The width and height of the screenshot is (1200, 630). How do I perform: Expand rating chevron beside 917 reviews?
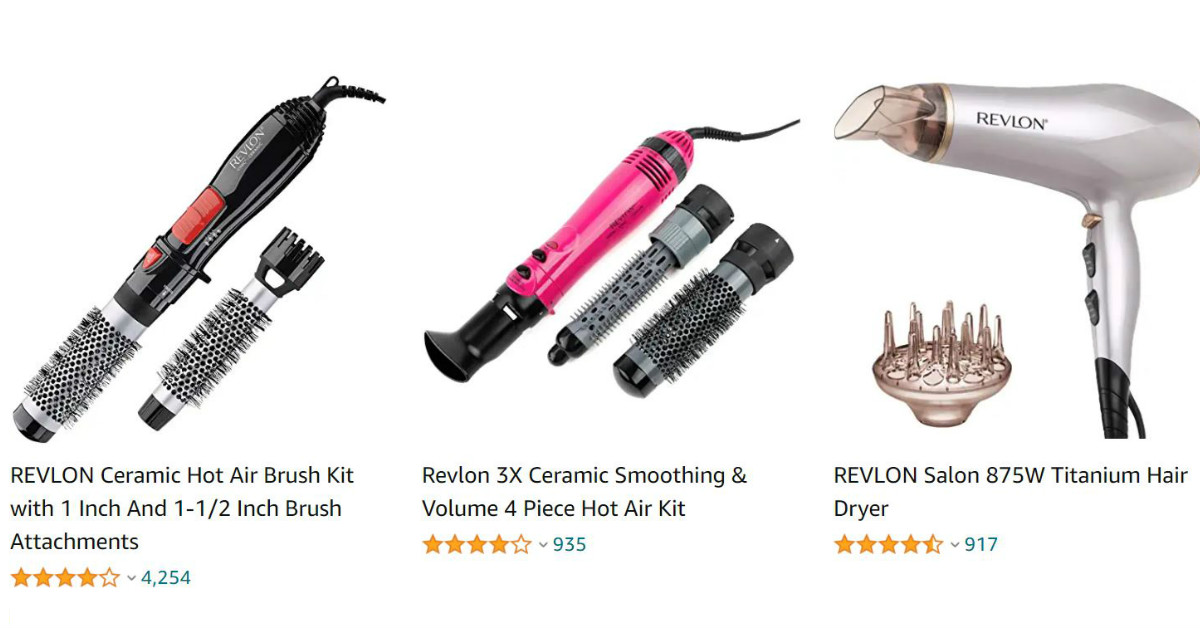click(x=955, y=545)
